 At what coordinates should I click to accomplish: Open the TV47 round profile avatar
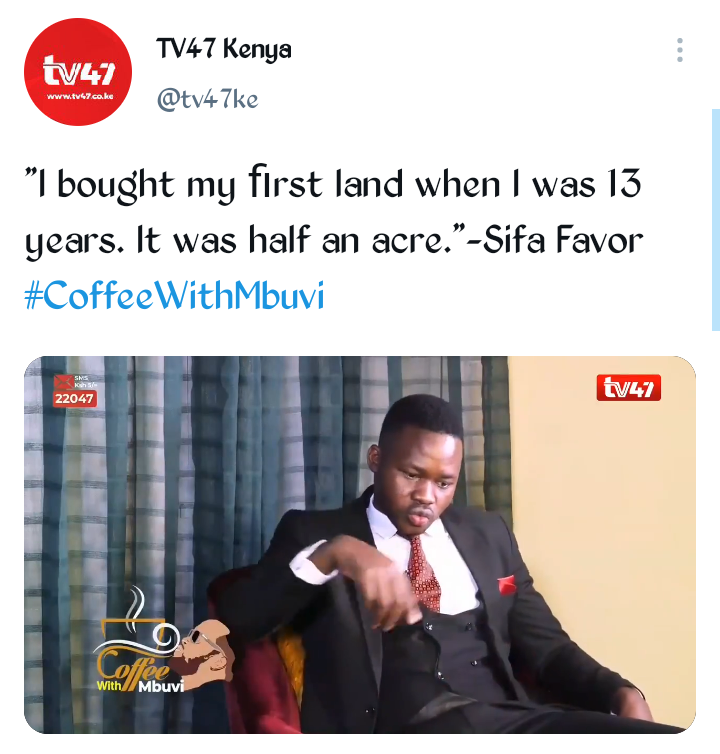[x=78, y=72]
